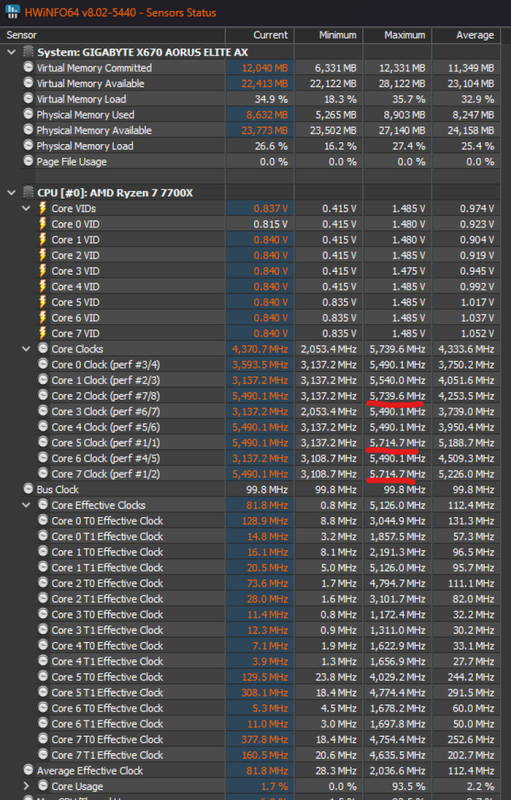This screenshot has width=511, height=800.
Task: Click the Minimum column header
Action: [338, 35]
